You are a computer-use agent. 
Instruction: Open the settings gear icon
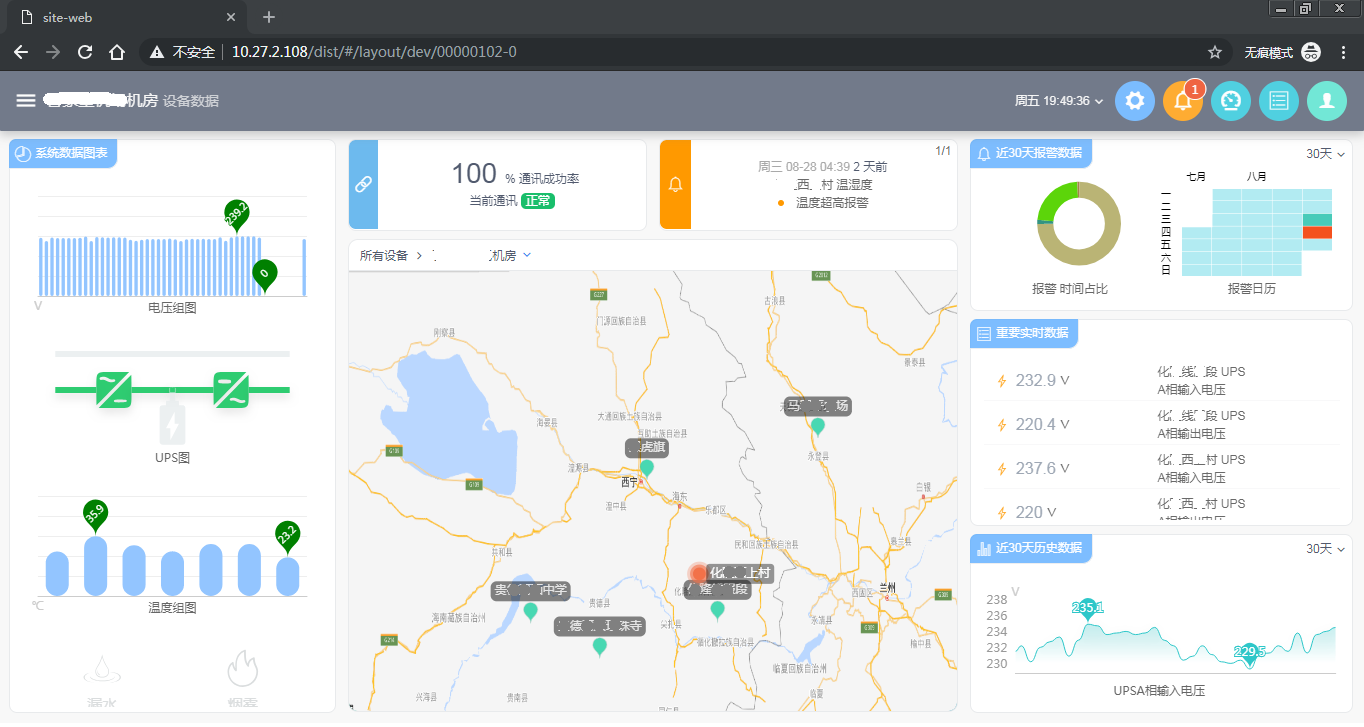tap(1134, 101)
